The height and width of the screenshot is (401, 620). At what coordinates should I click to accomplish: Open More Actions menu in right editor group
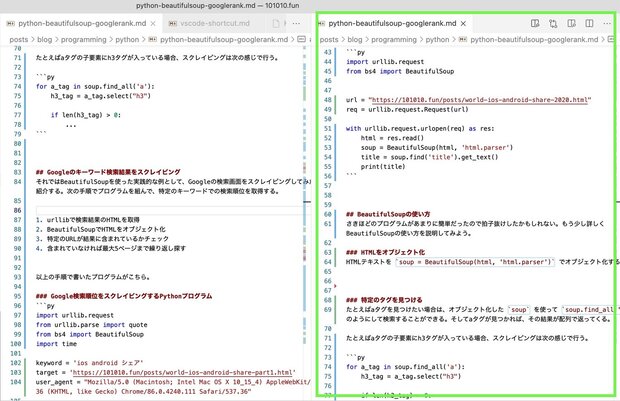[607, 23]
